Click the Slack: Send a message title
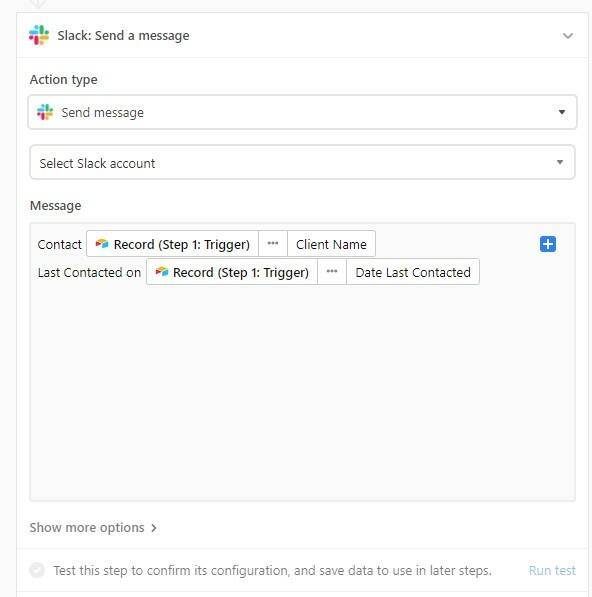The width and height of the screenshot is (592, 597). pyautogui.click(x=123, y=35)
